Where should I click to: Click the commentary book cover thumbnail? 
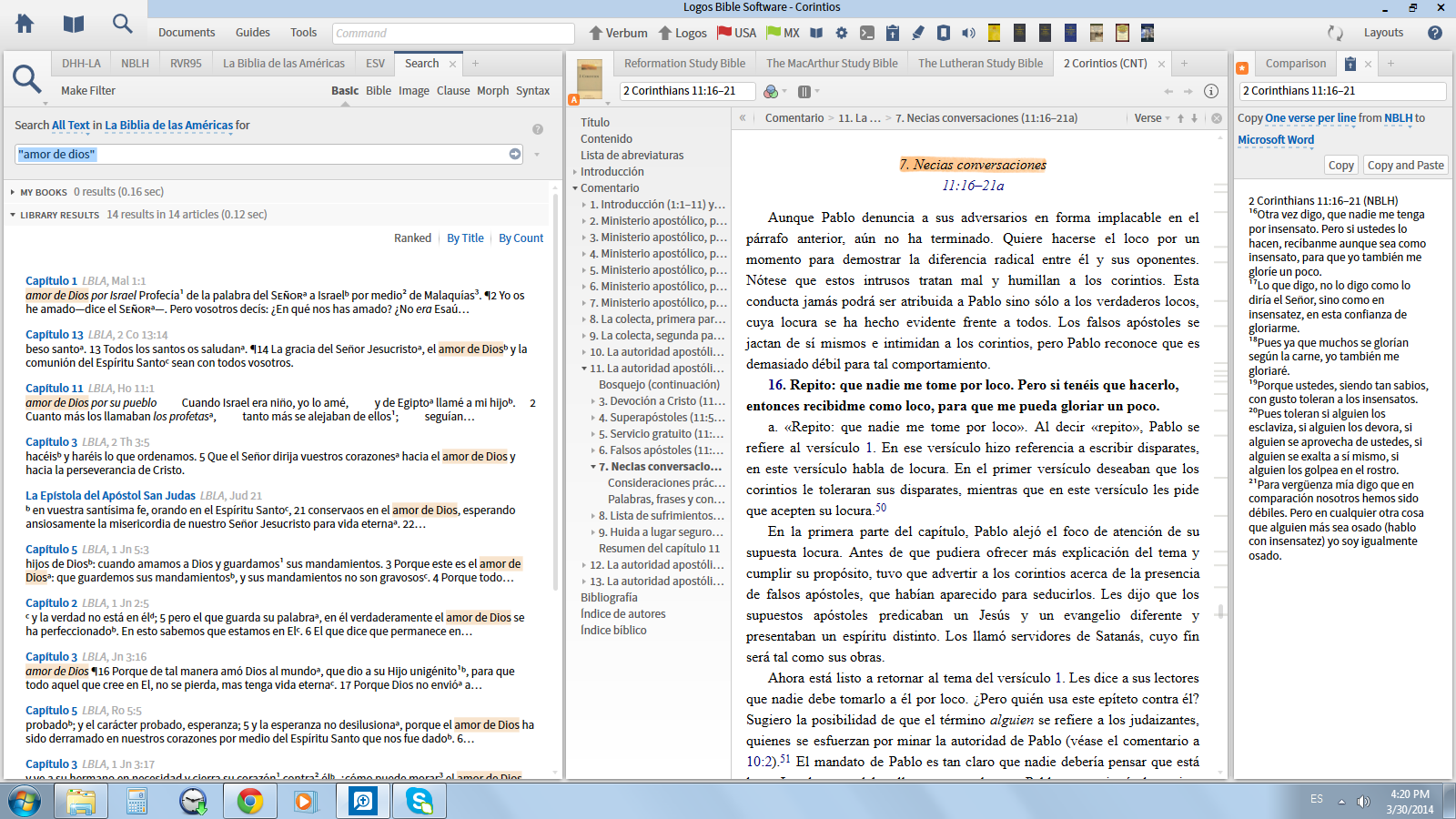click(590, 77)
